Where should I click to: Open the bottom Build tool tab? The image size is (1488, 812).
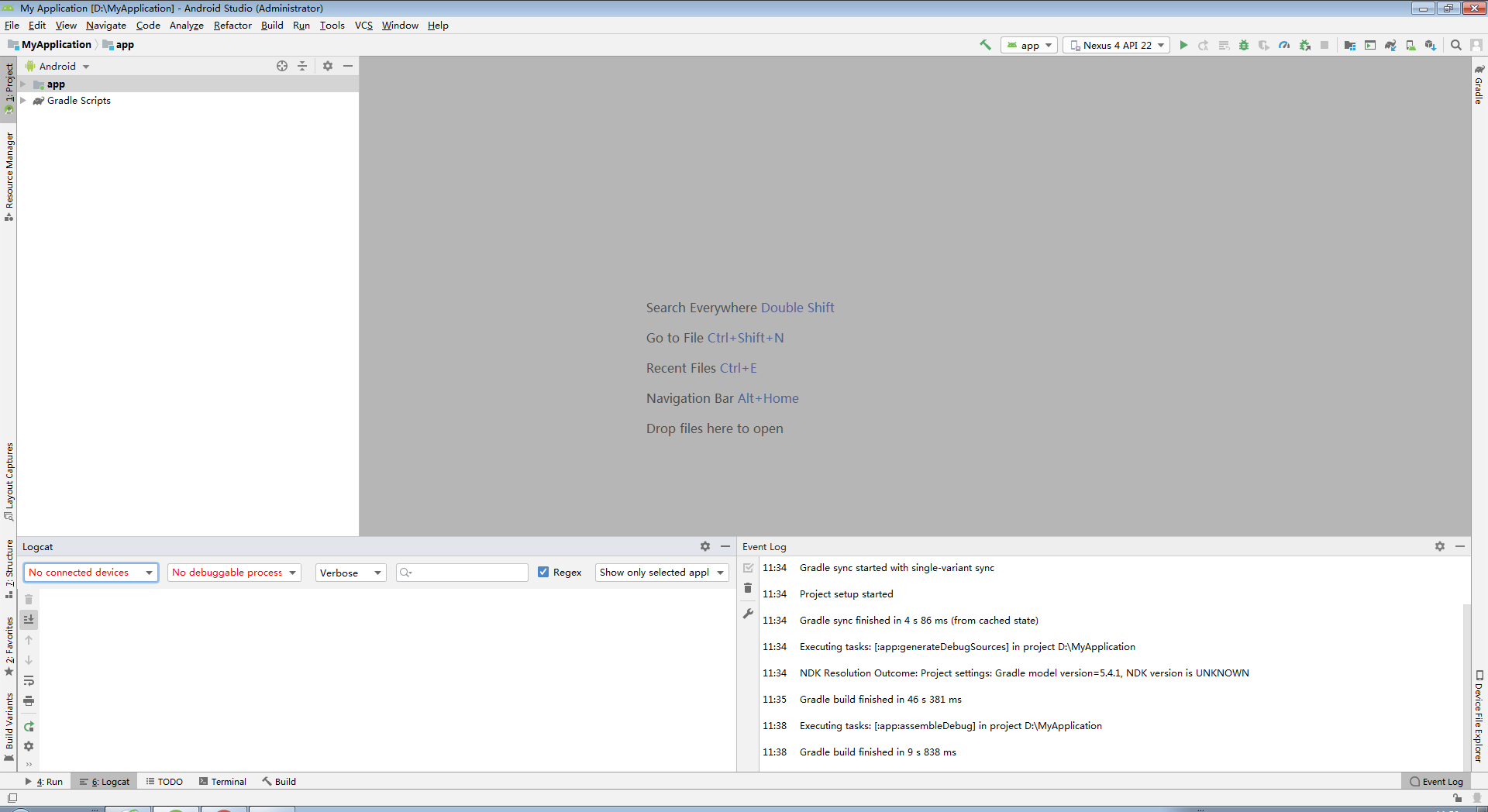(x=279, y=781)
